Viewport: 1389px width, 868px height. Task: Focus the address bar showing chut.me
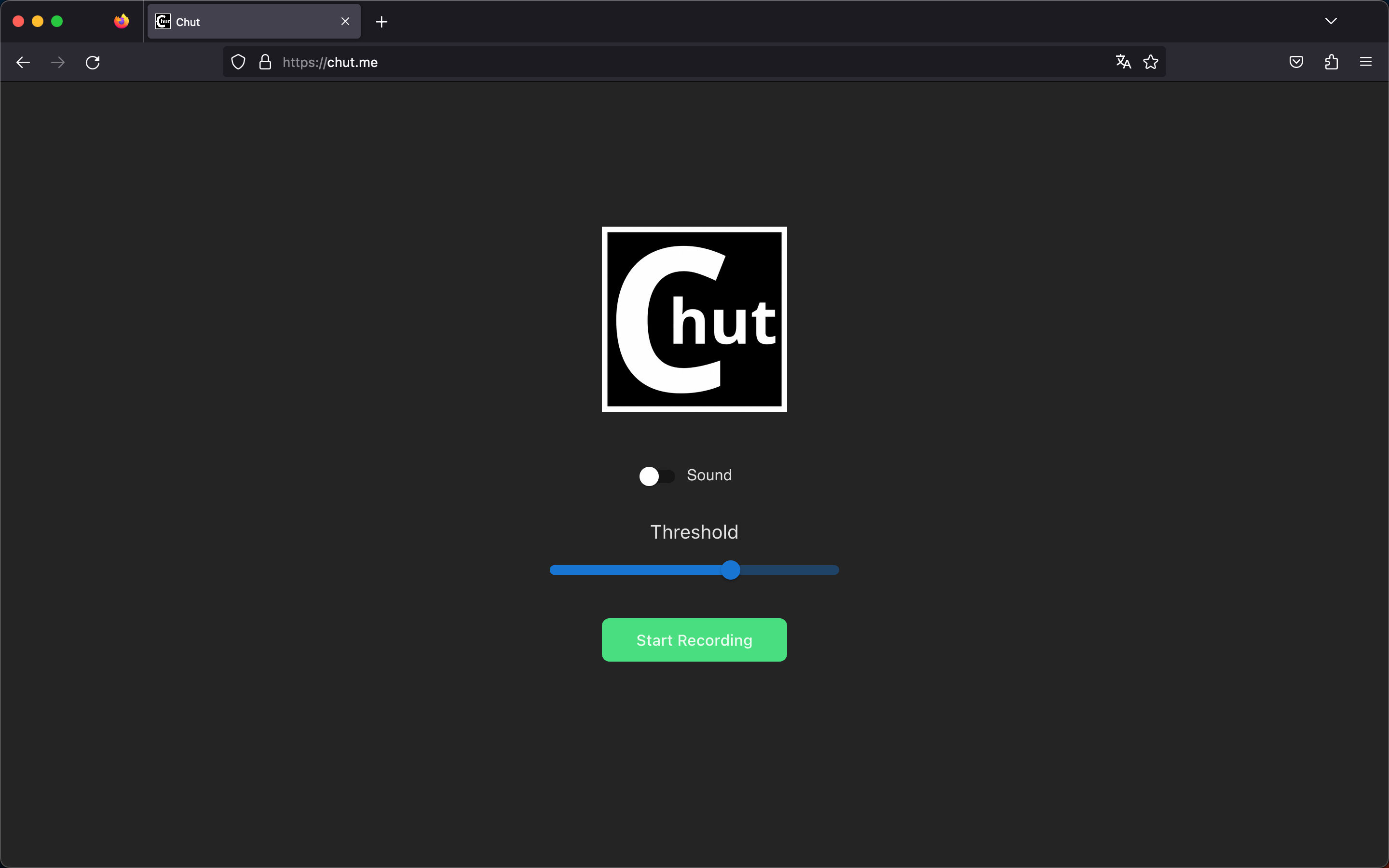point(694,62)
